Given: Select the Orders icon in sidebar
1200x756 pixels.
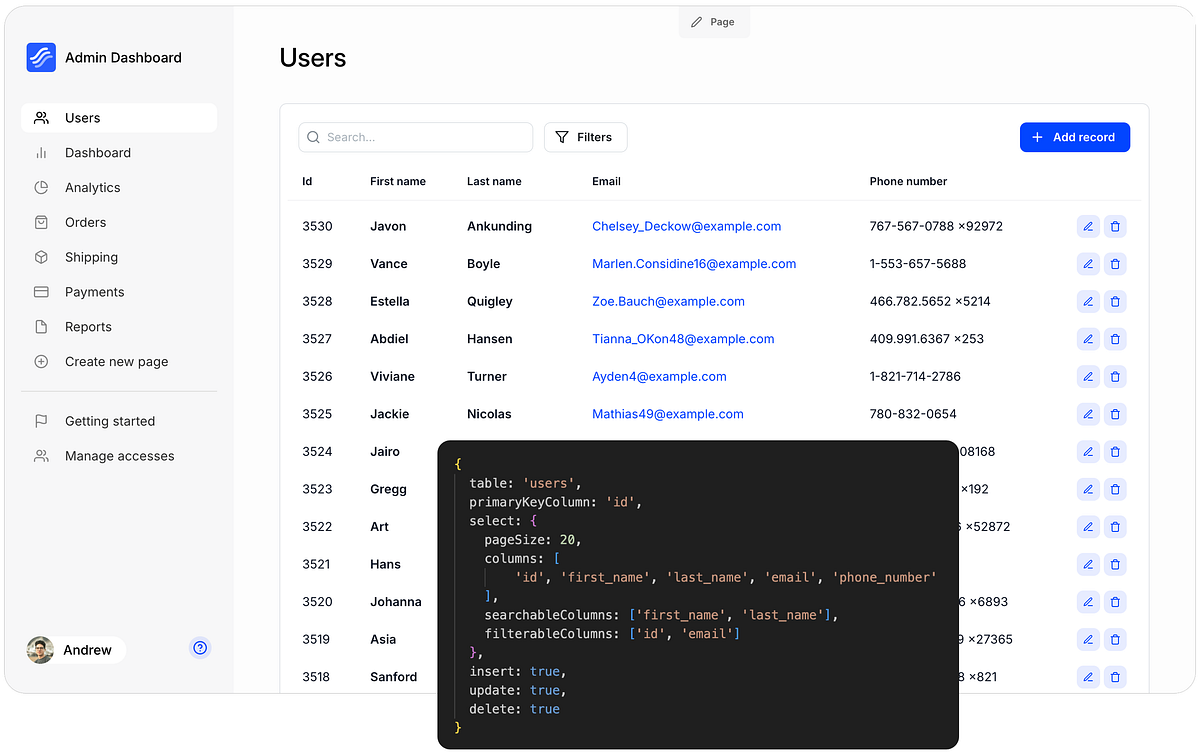Looking at the screenshot, I should click(x=41, y=222).
